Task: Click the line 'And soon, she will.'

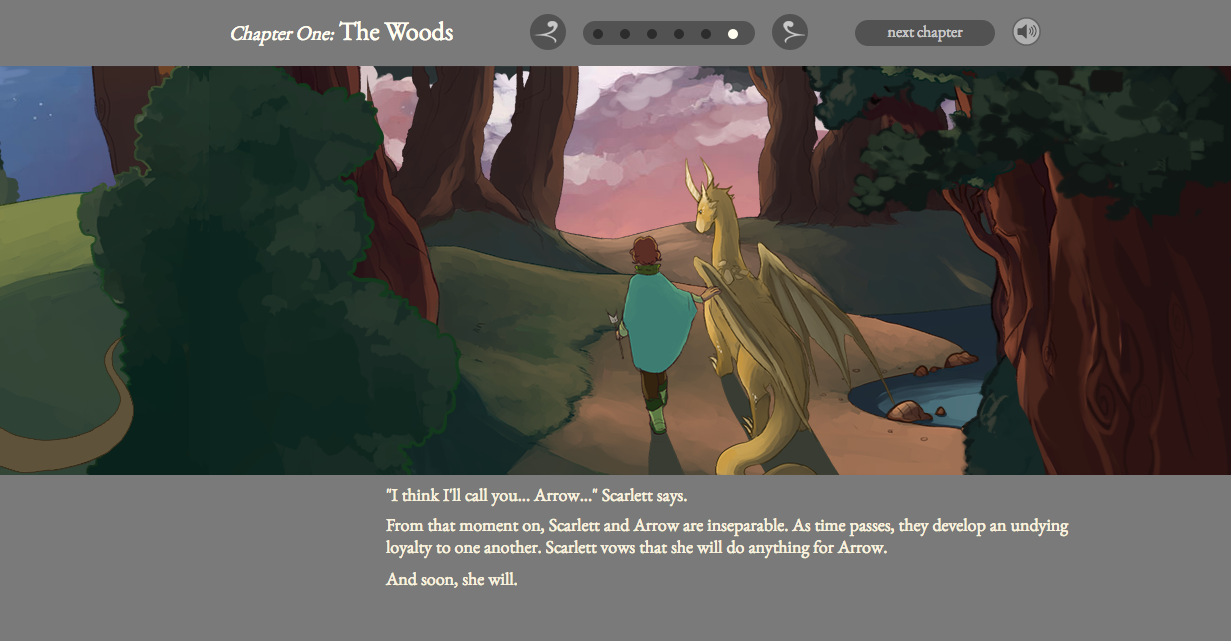Action: click(x=452, y=579)
